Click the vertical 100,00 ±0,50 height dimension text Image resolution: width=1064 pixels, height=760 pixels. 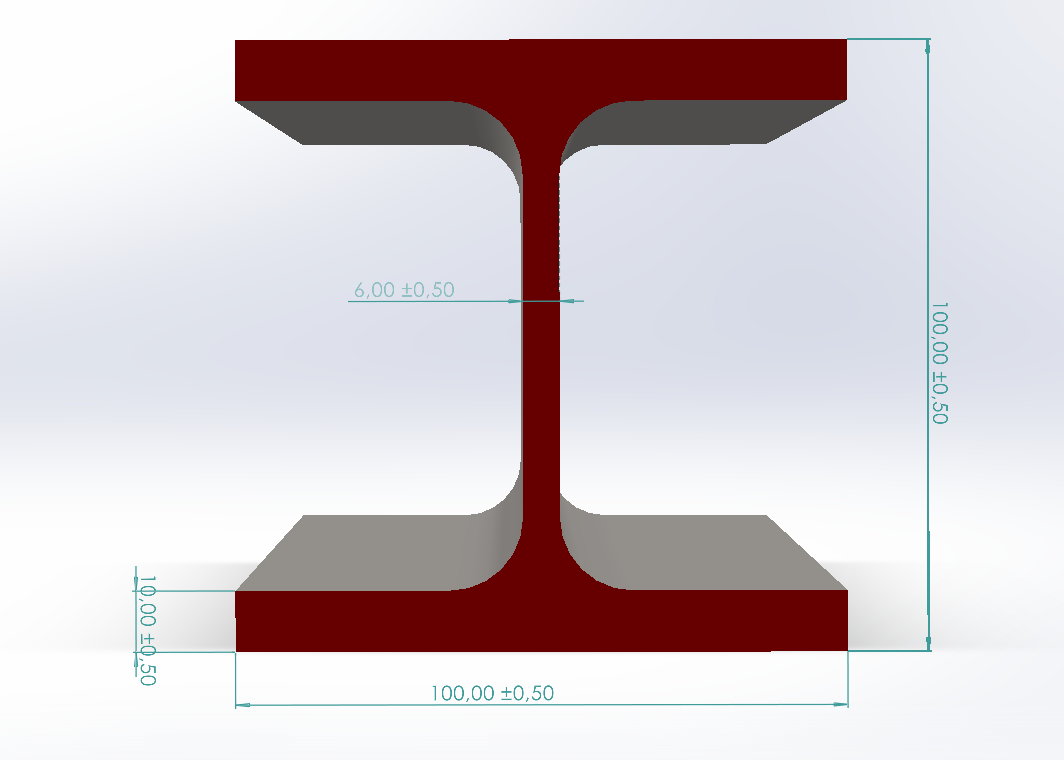click(938, 362)
